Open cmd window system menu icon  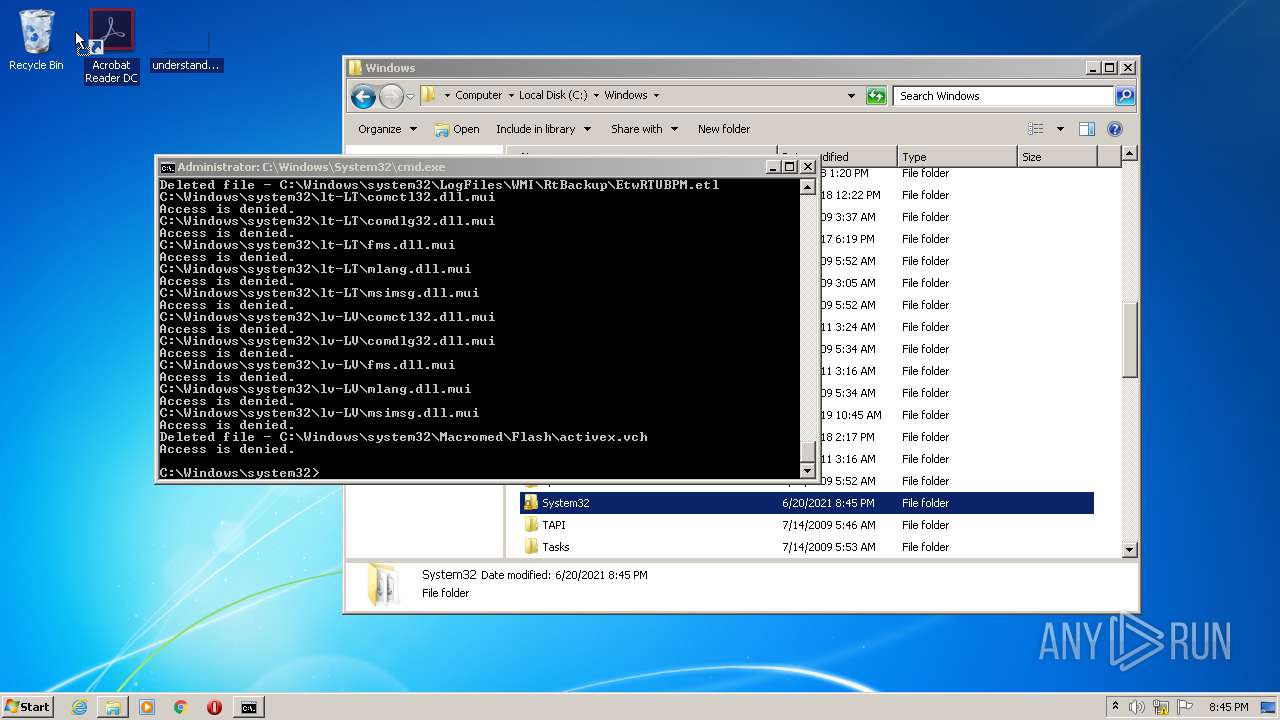[167, 167]
